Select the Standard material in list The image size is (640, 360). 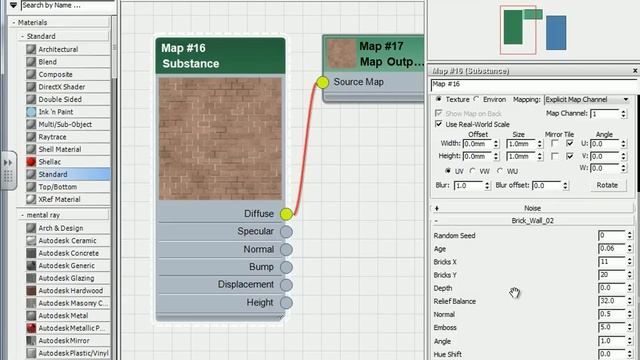(68, 174)
